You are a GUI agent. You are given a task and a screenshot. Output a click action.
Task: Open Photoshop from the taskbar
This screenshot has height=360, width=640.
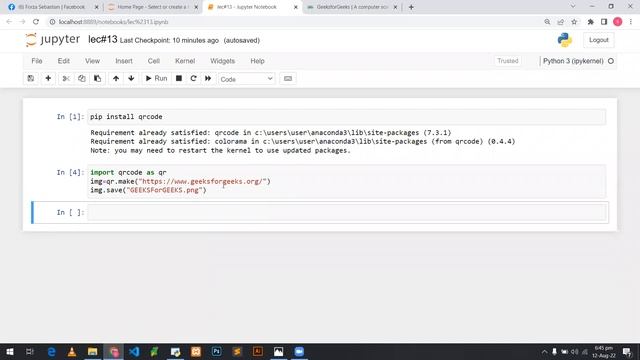216,351
